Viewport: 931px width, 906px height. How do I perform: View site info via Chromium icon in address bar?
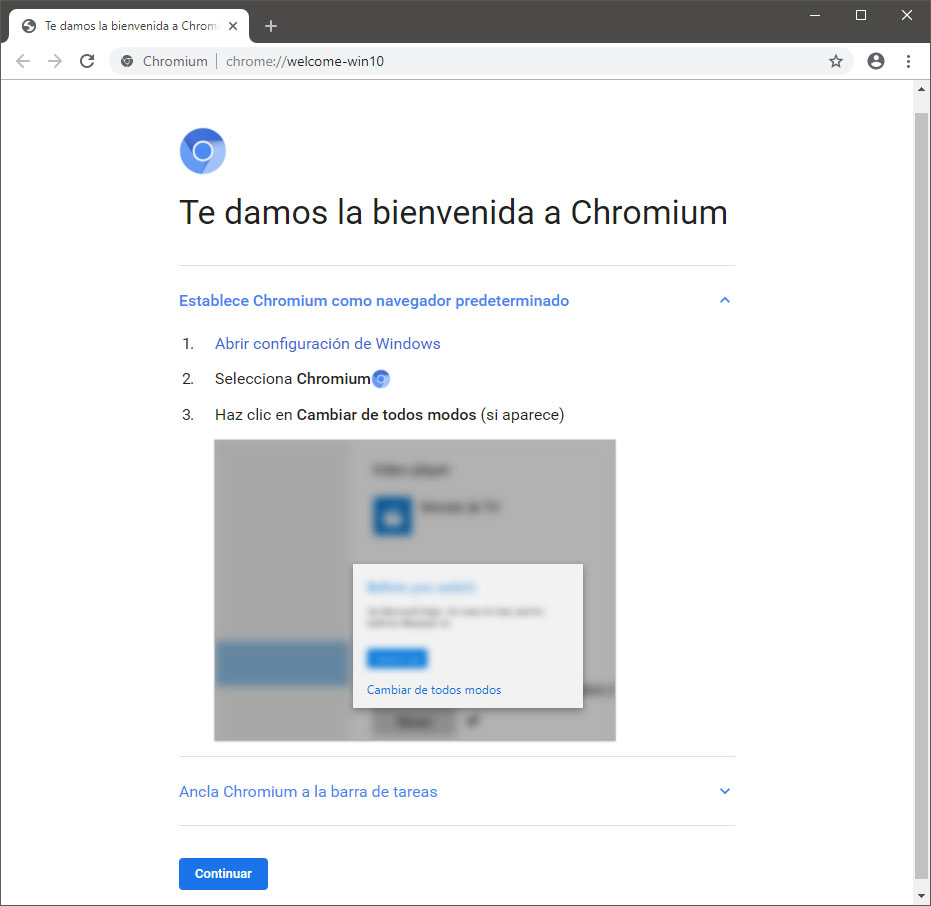127,61
